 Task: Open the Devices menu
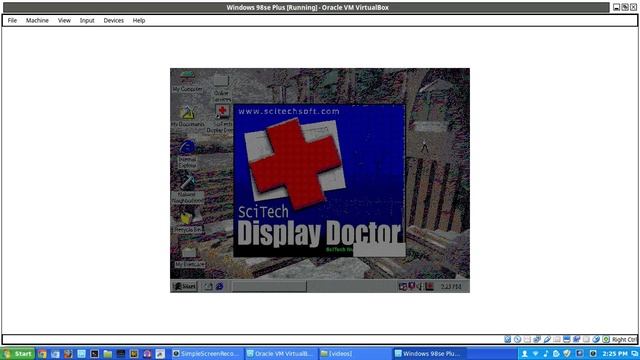[x=113, y=20]
